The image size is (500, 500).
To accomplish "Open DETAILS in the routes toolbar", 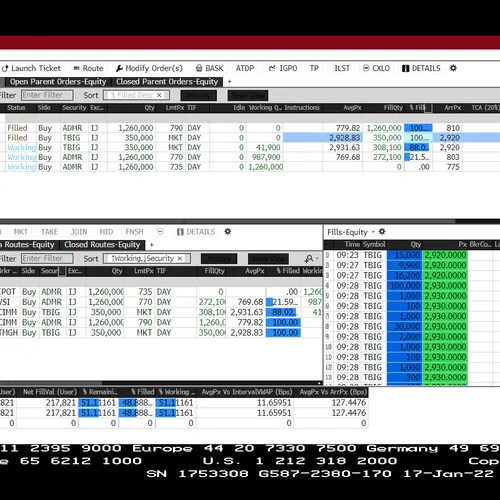I will point(196,232).
